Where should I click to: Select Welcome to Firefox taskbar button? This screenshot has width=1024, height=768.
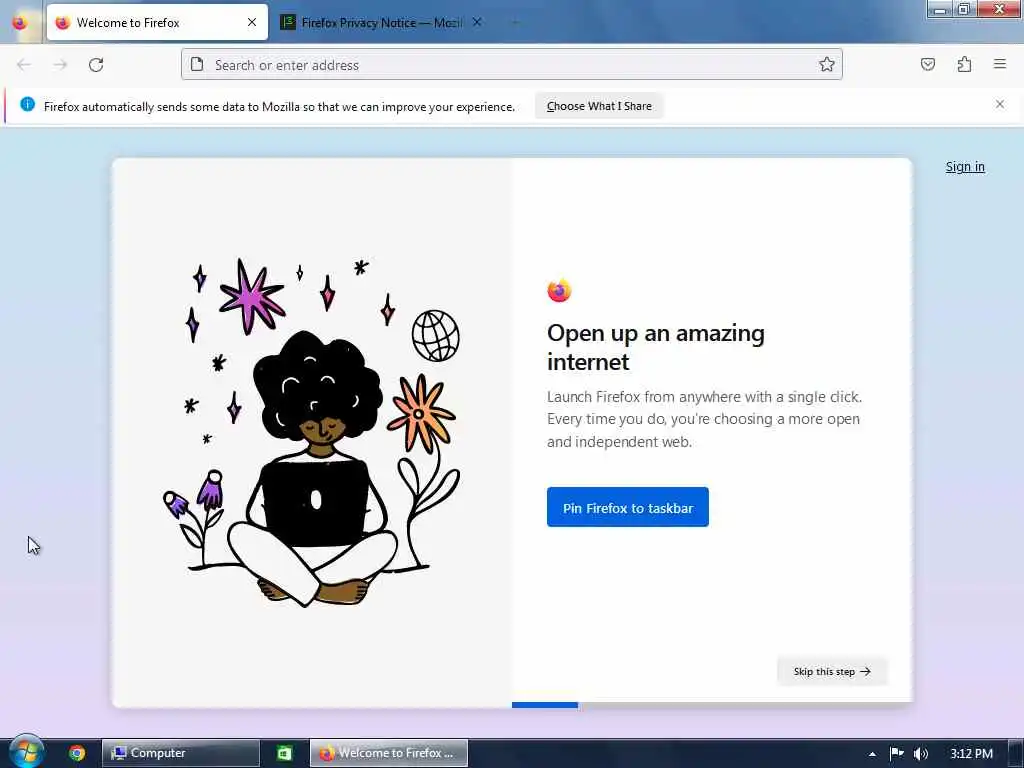(x=389, y=753)
